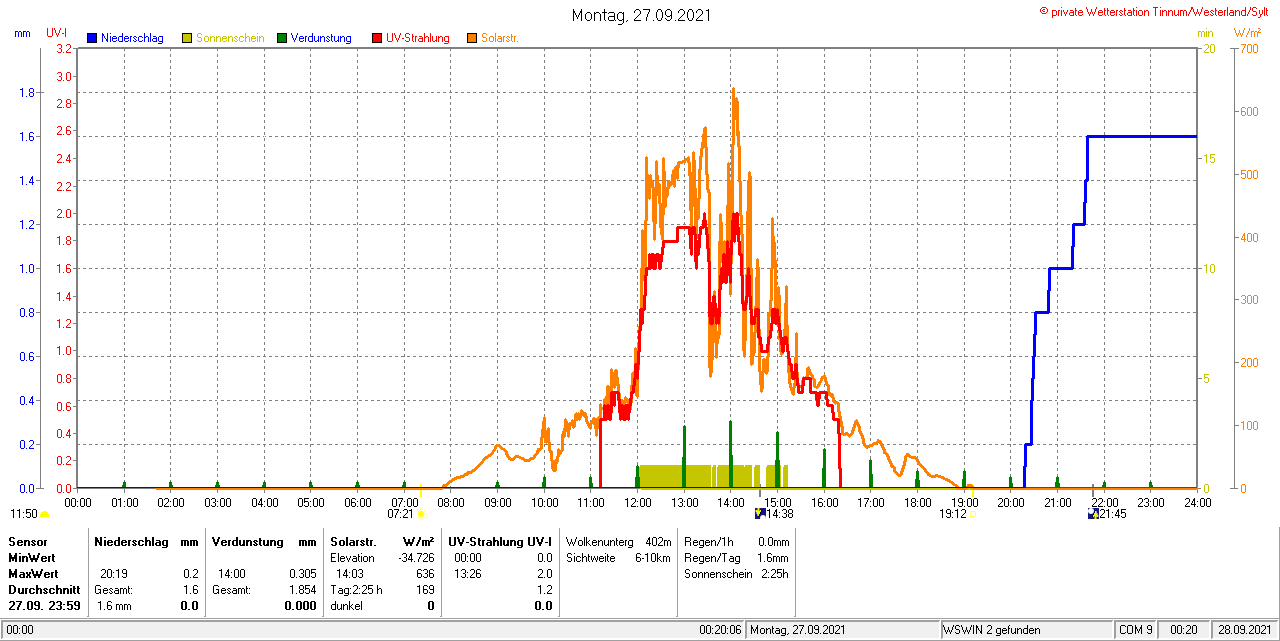Click the Wolkenunterg 402m entry
1280x641 pixels.
click(618, 541)
